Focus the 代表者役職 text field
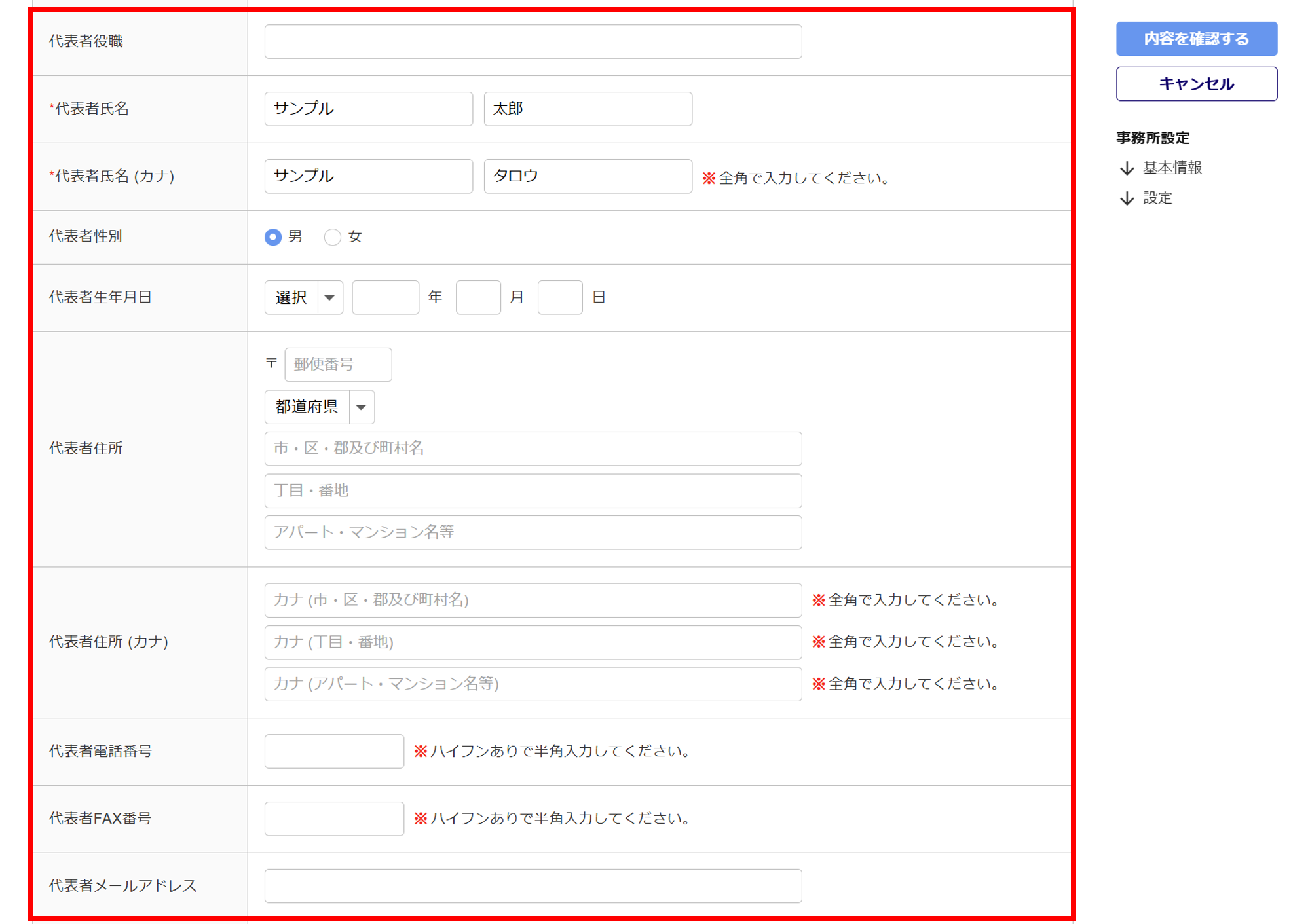Screen dimensions: 1310x924 pos(533,41)
